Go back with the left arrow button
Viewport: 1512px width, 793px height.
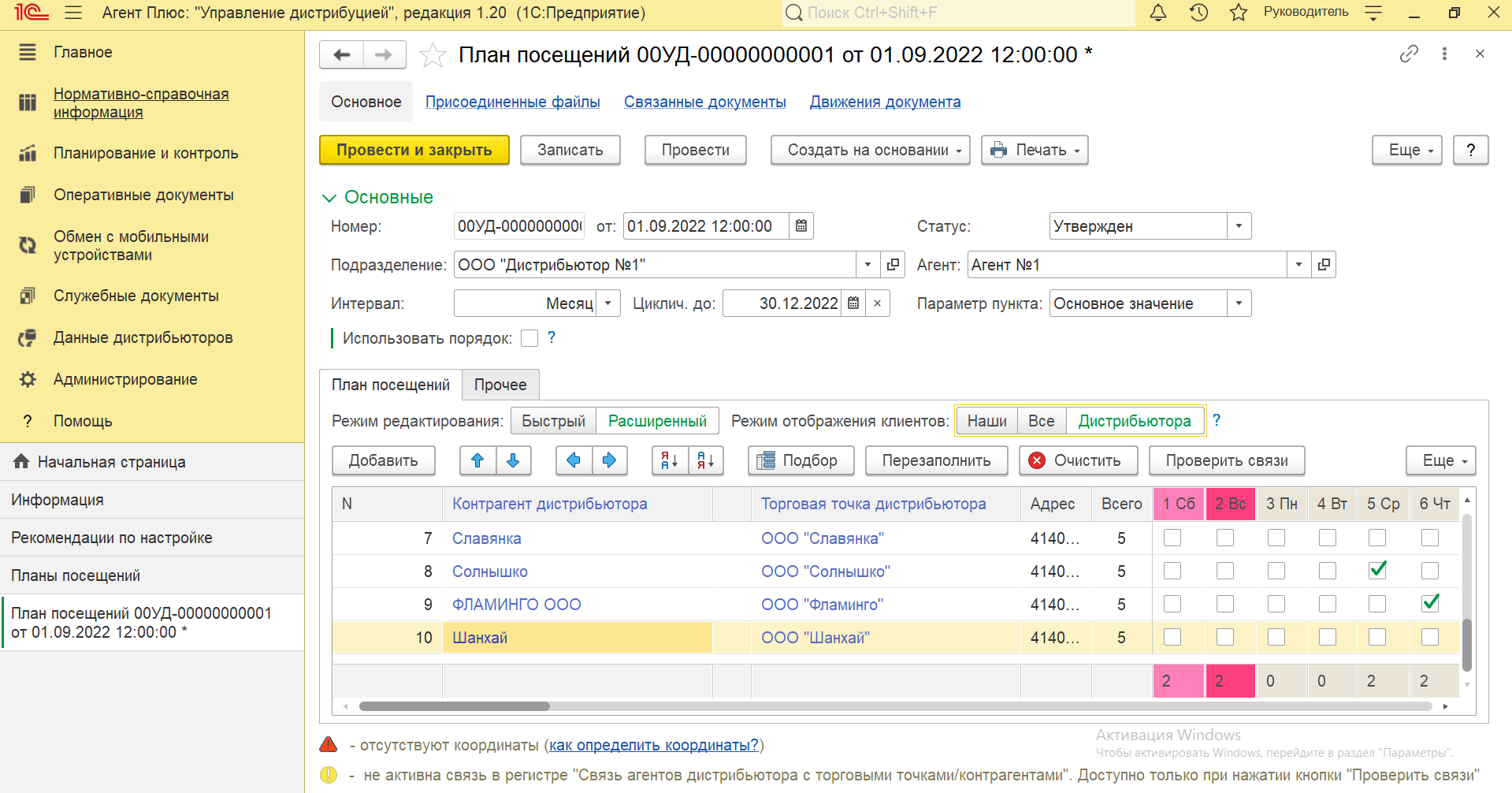[x=341, y=54]
